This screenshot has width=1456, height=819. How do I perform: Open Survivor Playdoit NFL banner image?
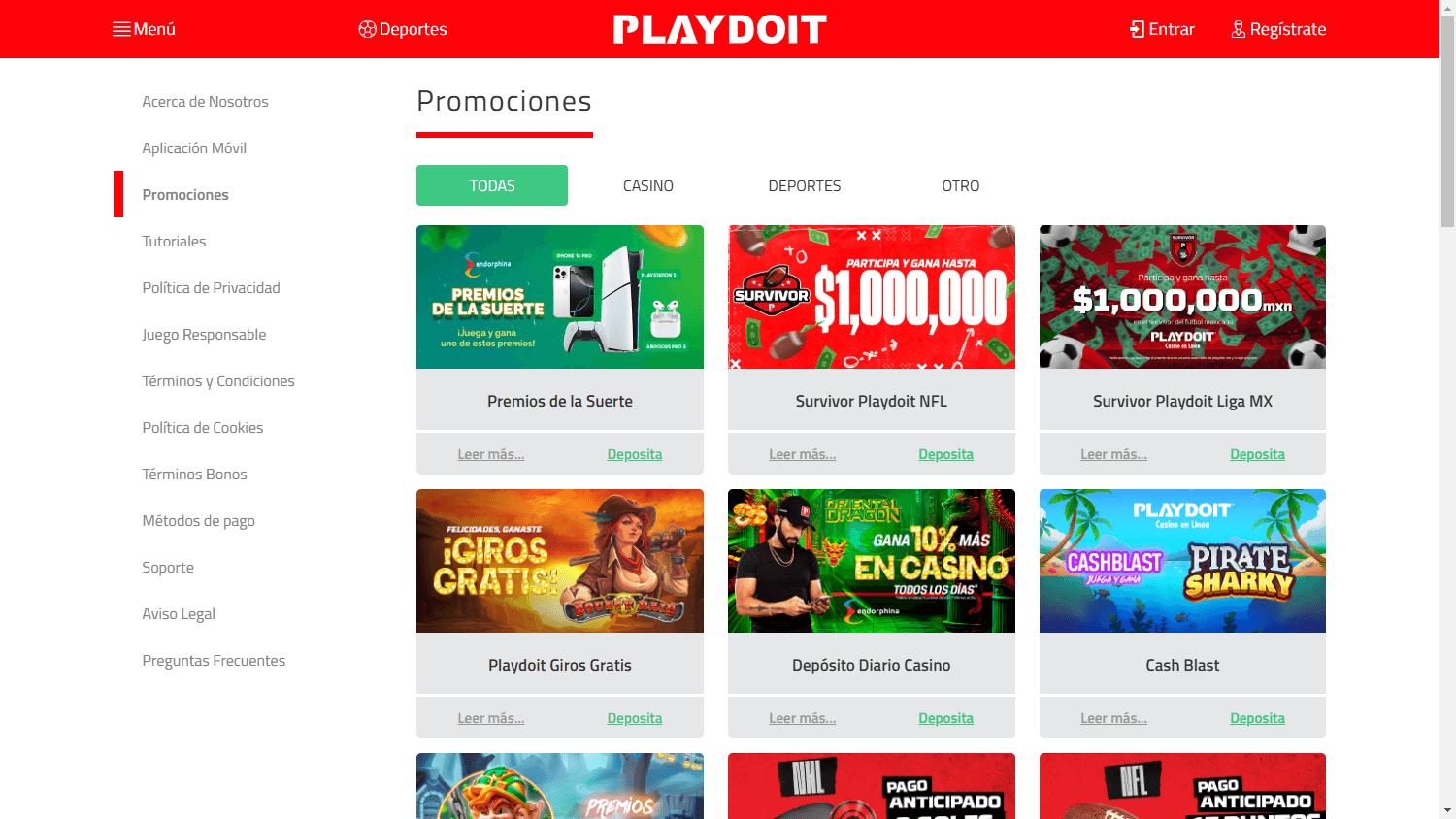click(x=872, y=297)
